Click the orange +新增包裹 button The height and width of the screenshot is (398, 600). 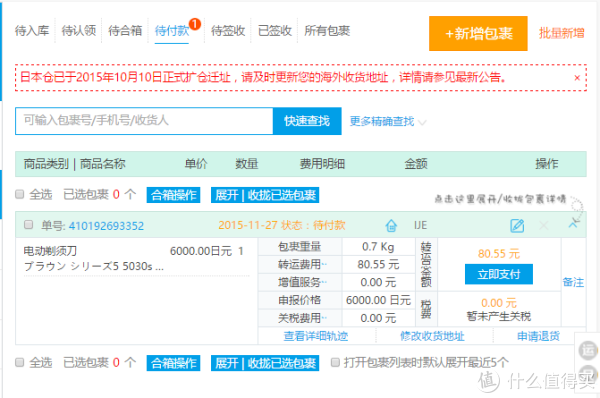click(x=478, y=34)
